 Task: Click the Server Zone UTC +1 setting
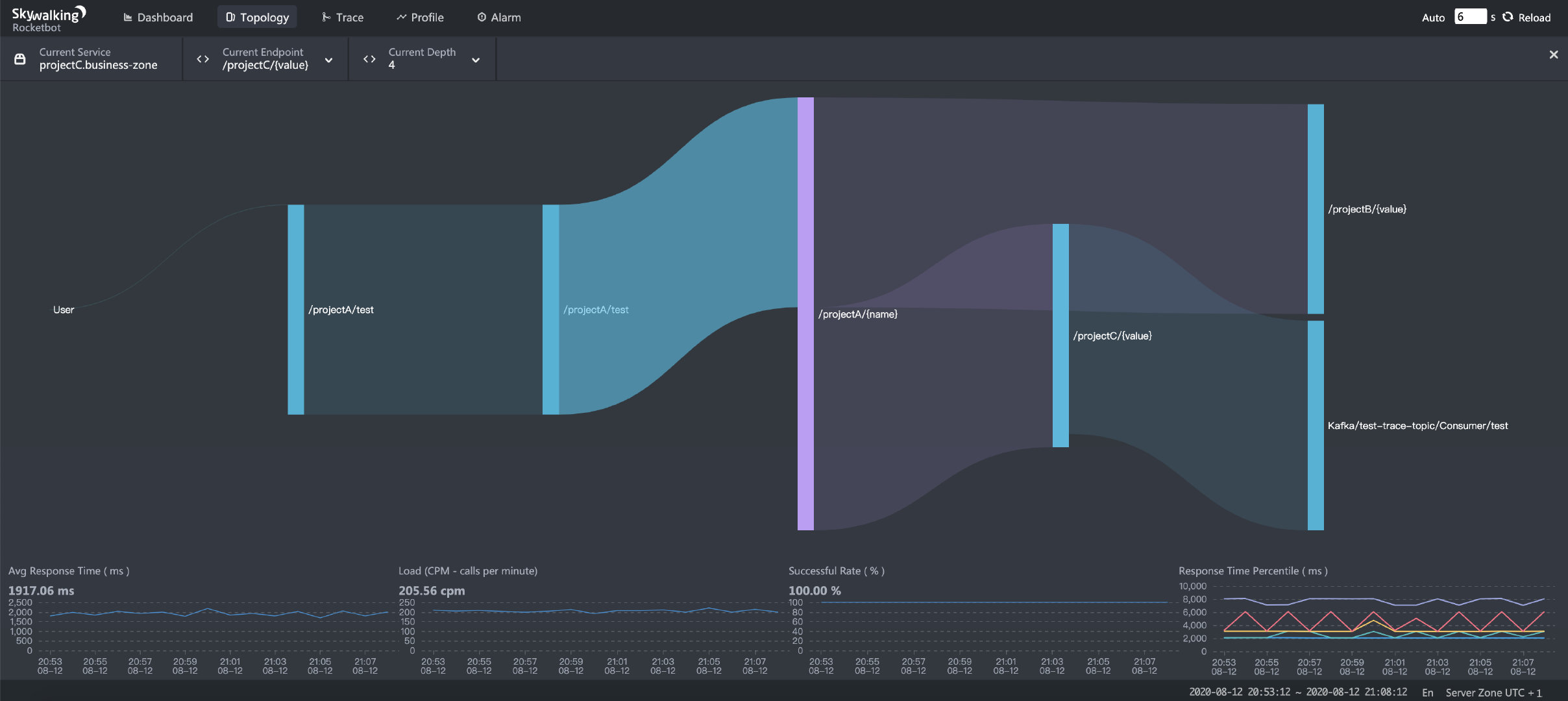point(1493,693)
